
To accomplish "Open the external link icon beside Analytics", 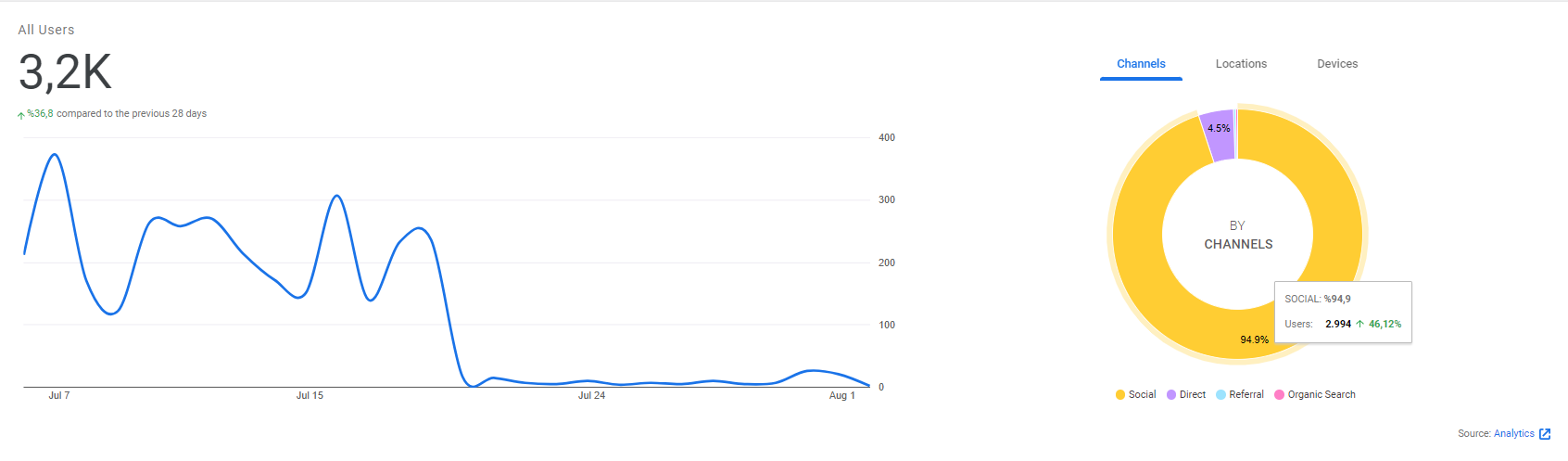I will [1545, 434].
